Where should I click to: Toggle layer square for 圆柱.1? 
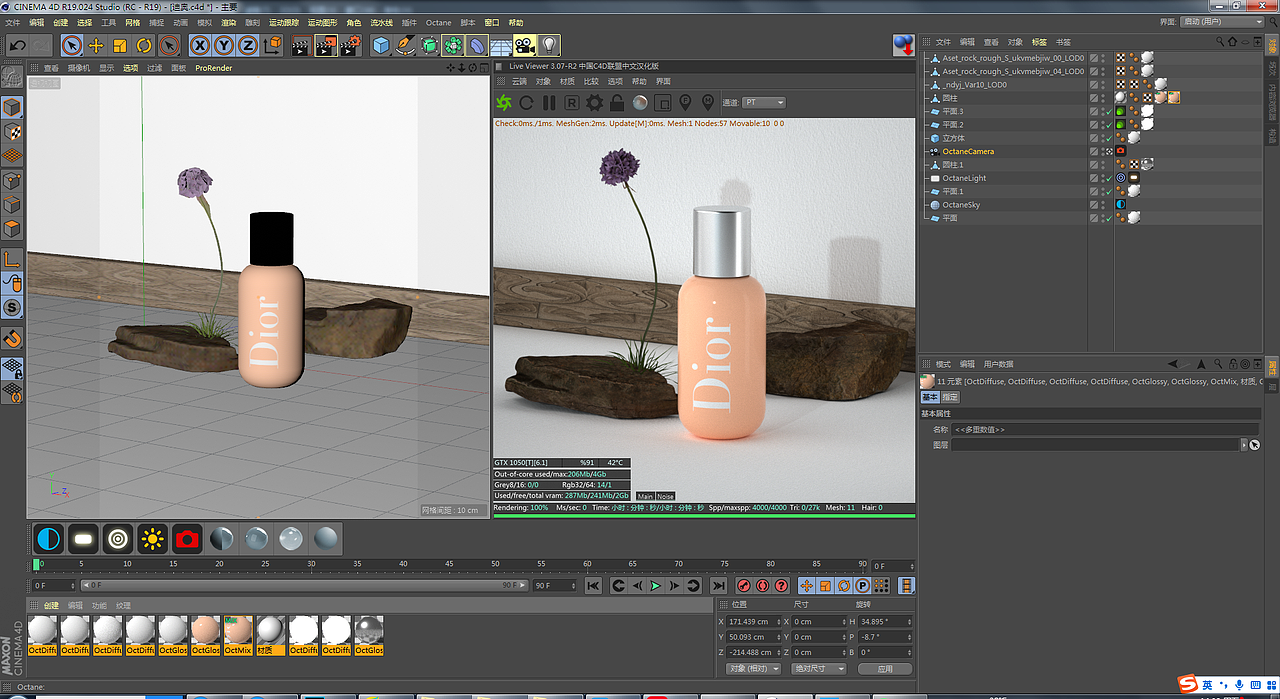coord(1093,165)
